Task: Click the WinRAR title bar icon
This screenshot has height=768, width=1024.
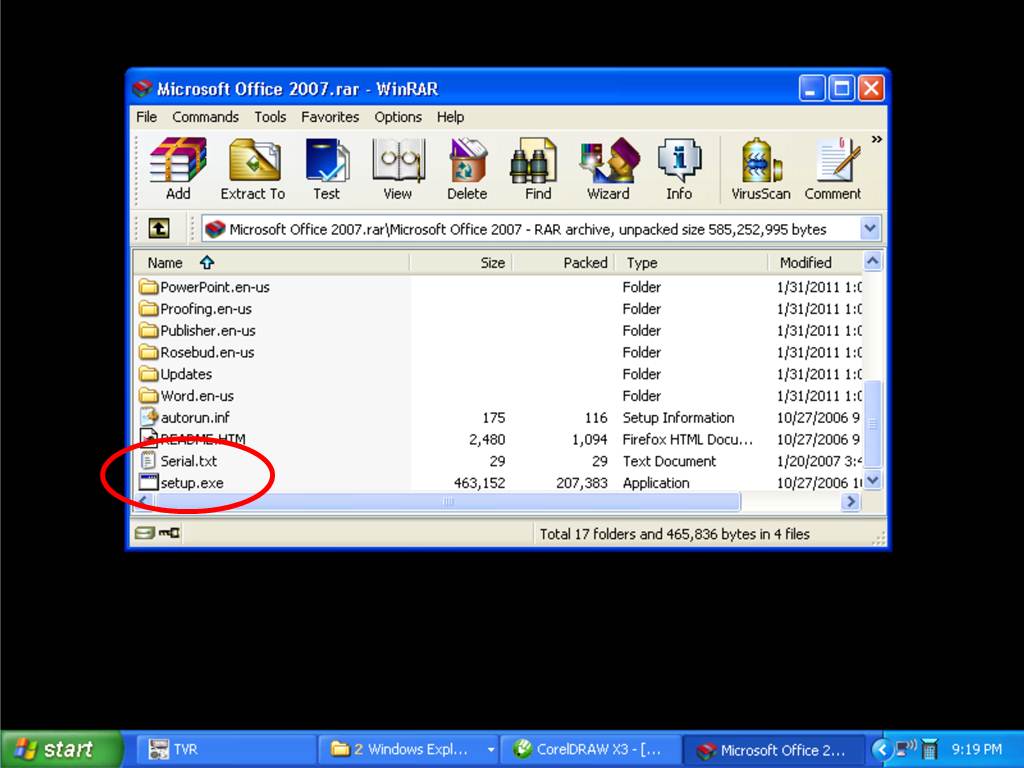Action: tap(142, 88)
